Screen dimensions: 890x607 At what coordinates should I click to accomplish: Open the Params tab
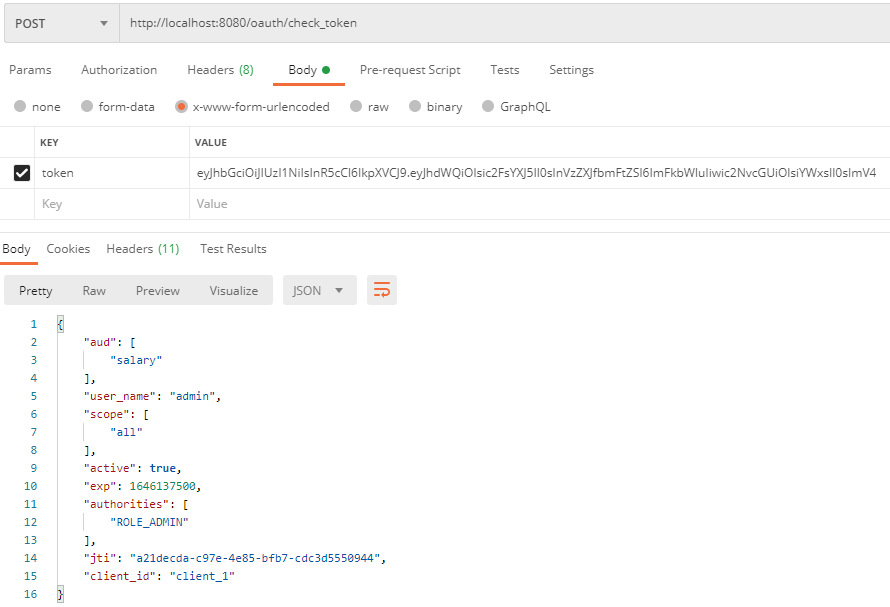point(30,70)
